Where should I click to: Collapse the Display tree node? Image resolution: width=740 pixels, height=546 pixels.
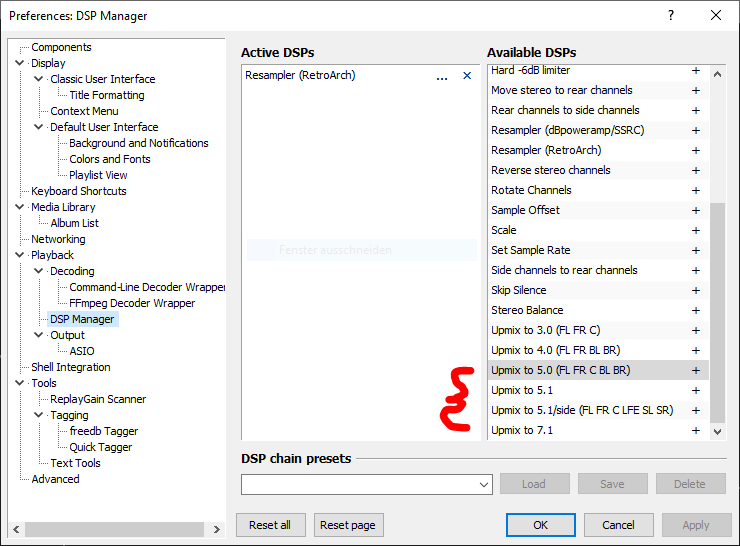[20, 63]
